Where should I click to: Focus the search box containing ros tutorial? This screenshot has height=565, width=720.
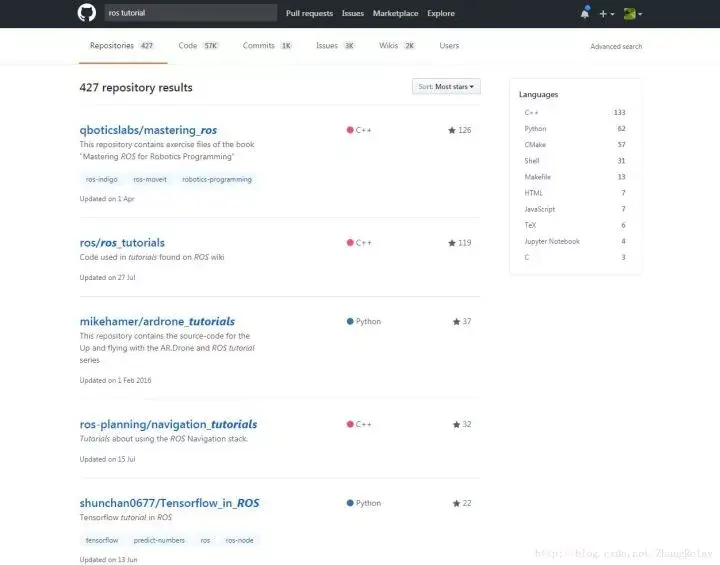click(x=190, y=13)
